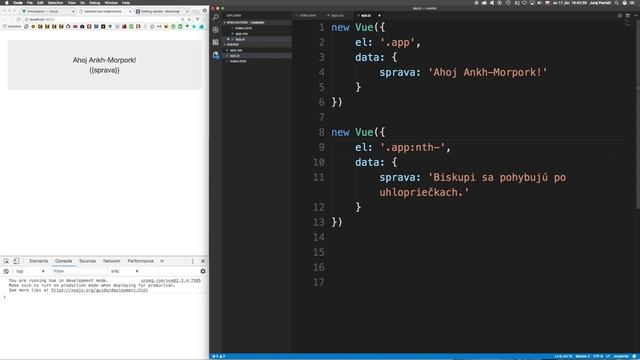This screenshot has width=640, height=360.
Task: Click the minimap in the VS Code editor
Action: 628,24
